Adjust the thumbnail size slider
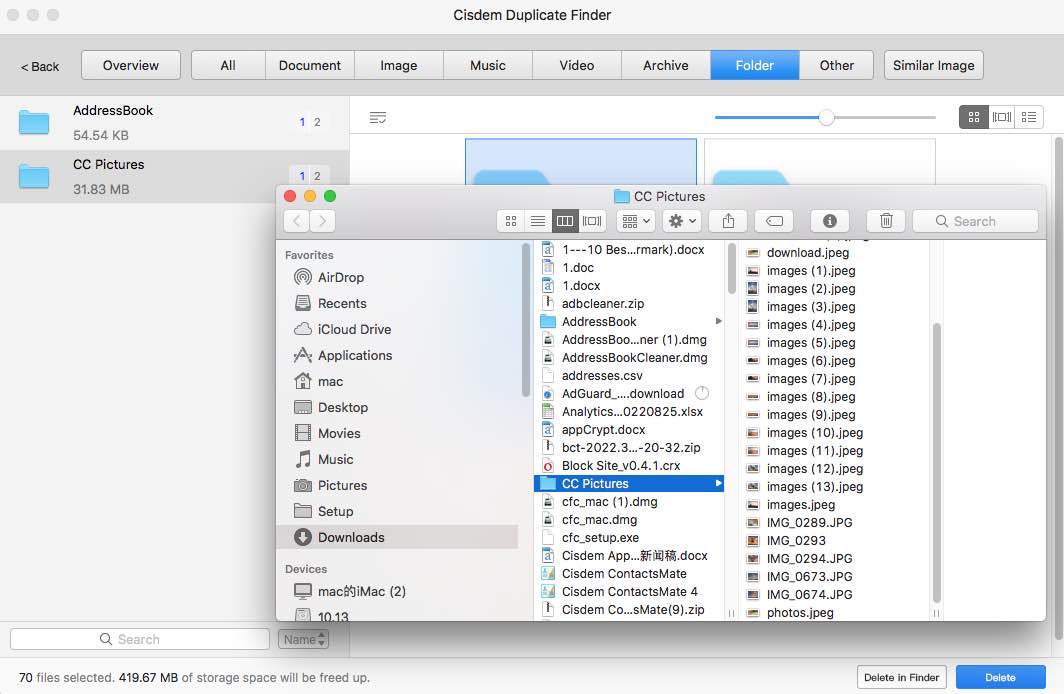The image size is (1064, 694). [x=826, y=117]
